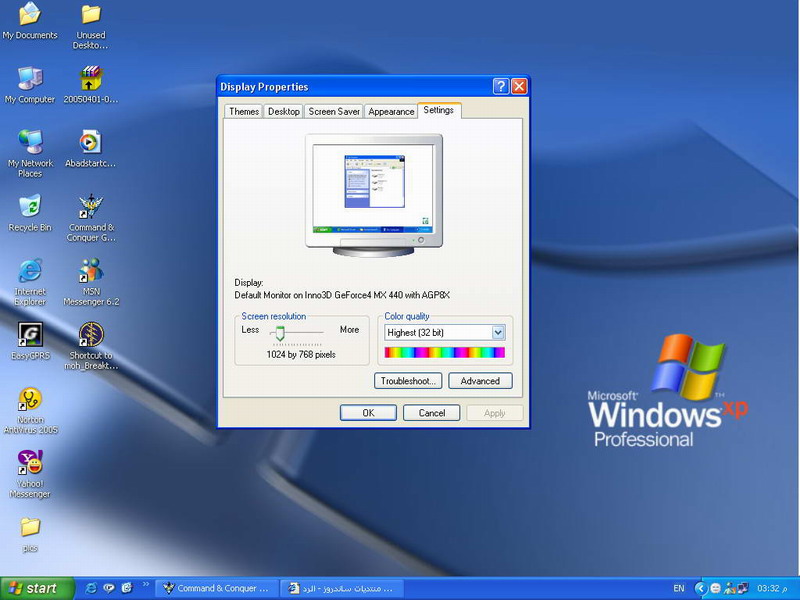Switch to Command & Conquer taskbar window
This screenshot has height=600, width=800.
217,588
